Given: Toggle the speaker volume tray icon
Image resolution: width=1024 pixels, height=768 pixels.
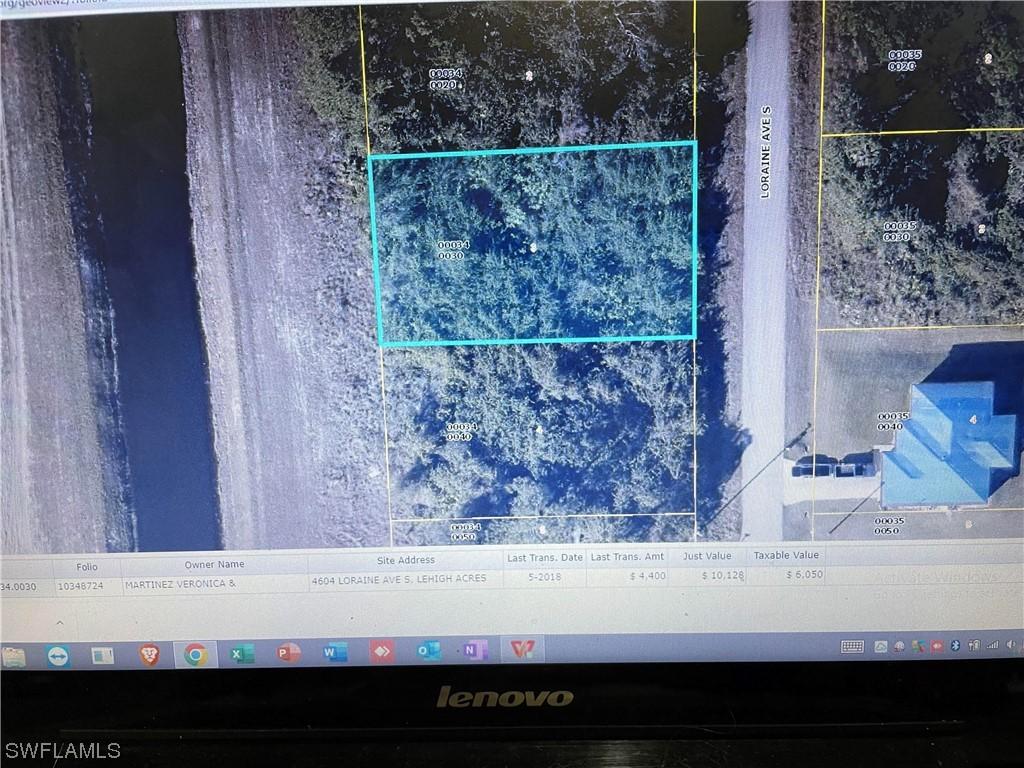Looking at the screenshot, I should tap(1010, 646).
